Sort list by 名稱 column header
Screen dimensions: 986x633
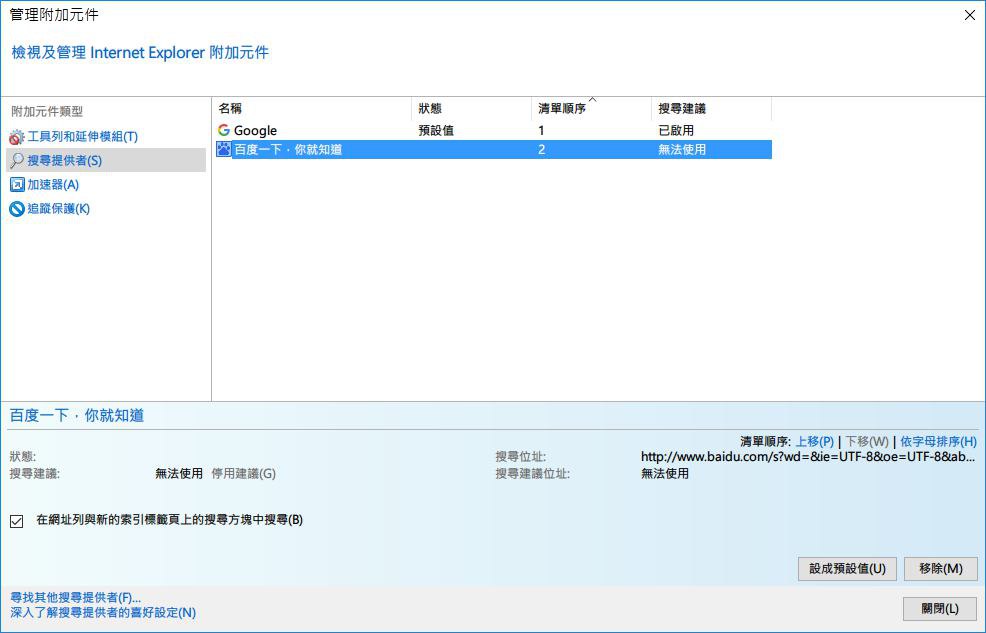coord(312,108)
